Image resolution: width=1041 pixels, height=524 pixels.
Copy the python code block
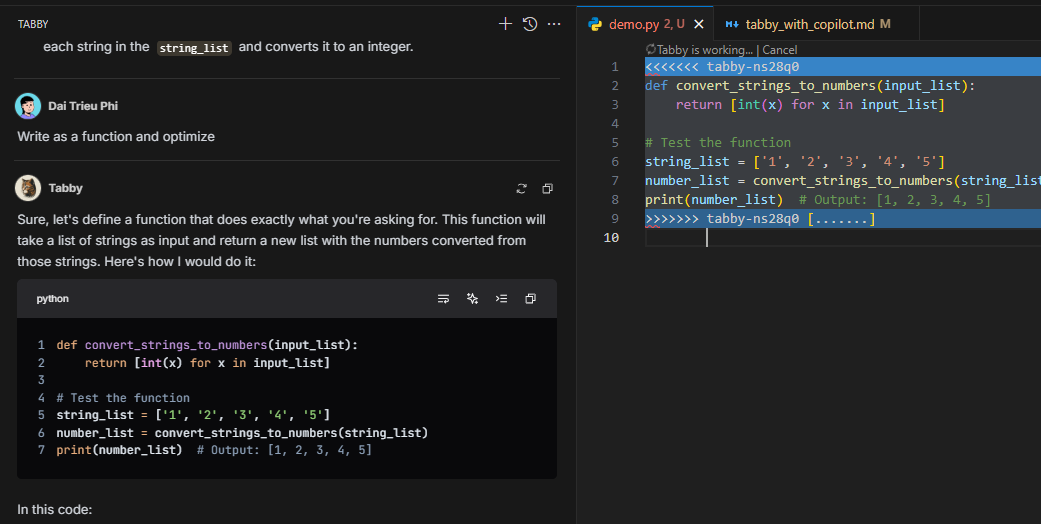click(531, 298)
